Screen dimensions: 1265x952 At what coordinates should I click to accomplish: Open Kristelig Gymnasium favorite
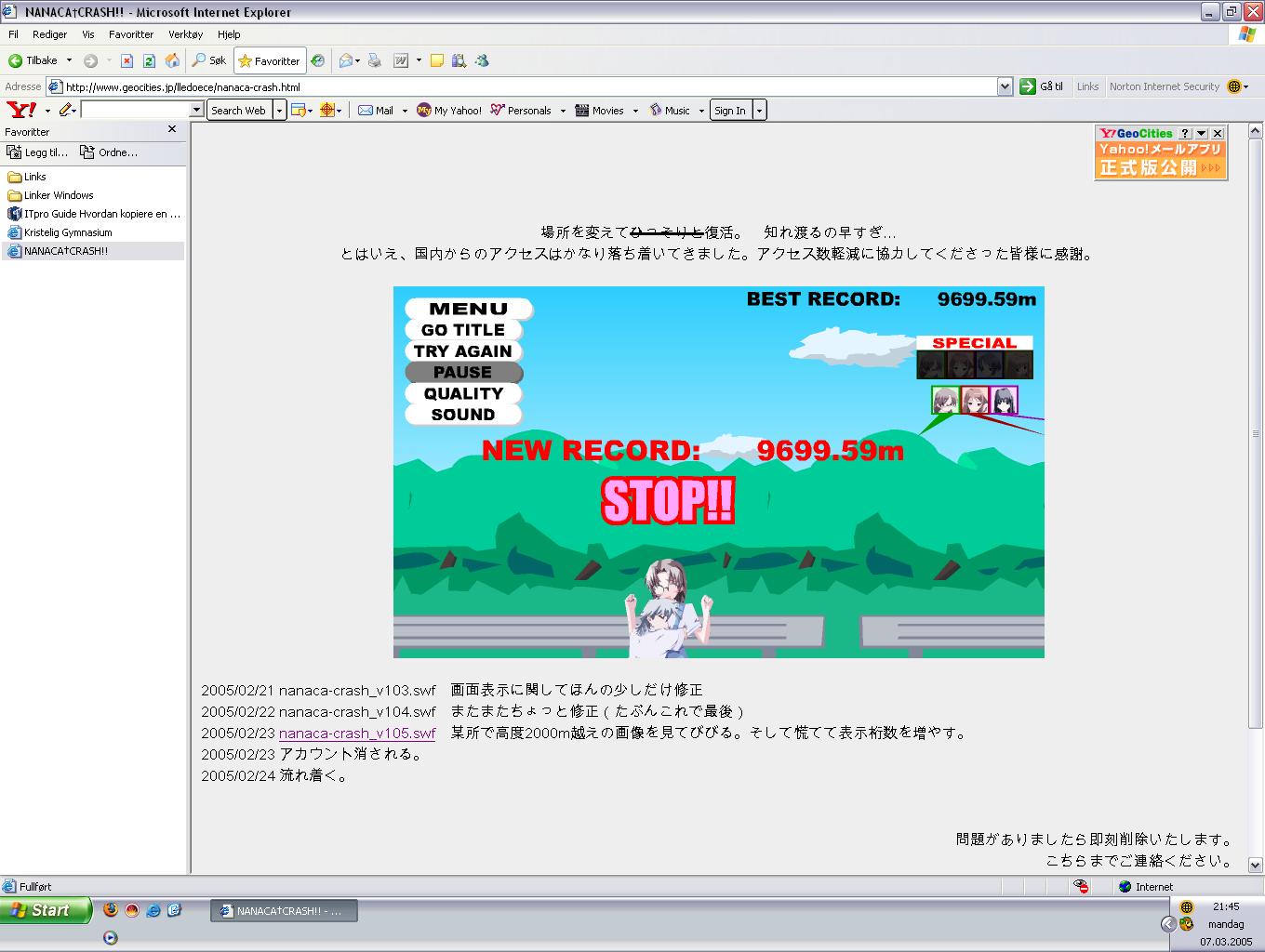(60, 232)
